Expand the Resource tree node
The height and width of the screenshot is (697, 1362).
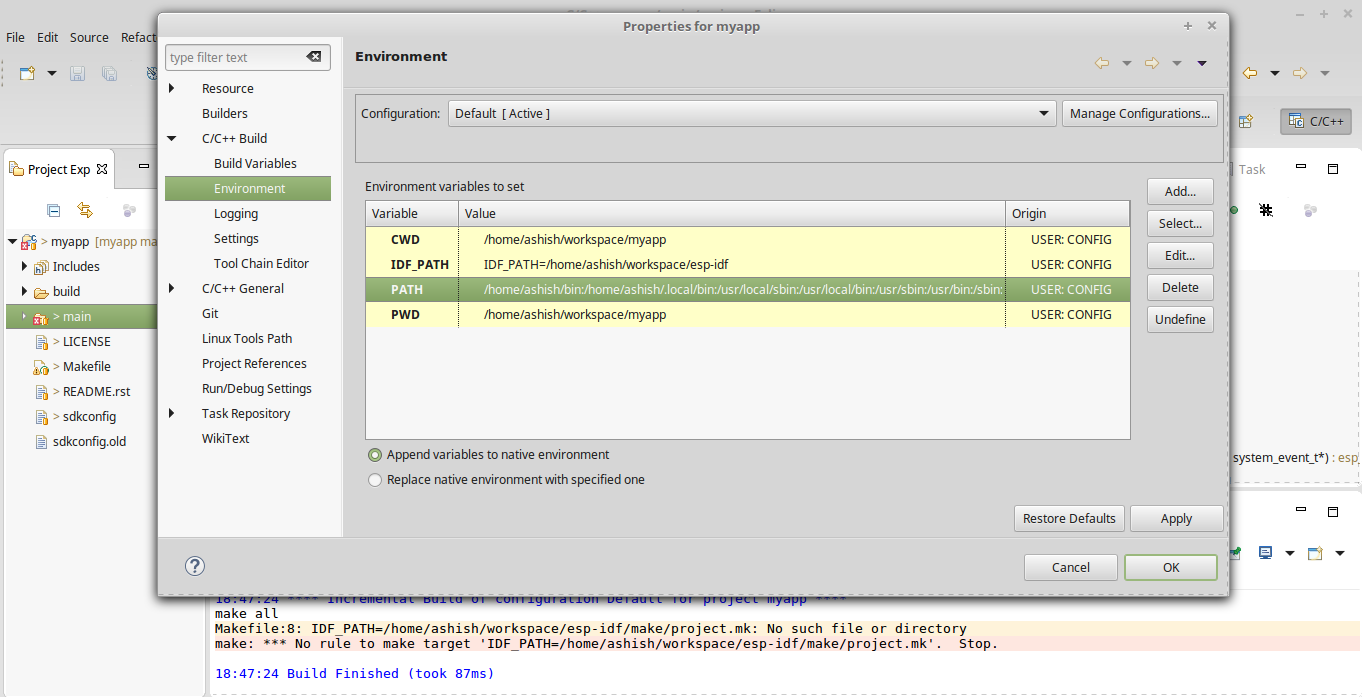tap(172, 88)
